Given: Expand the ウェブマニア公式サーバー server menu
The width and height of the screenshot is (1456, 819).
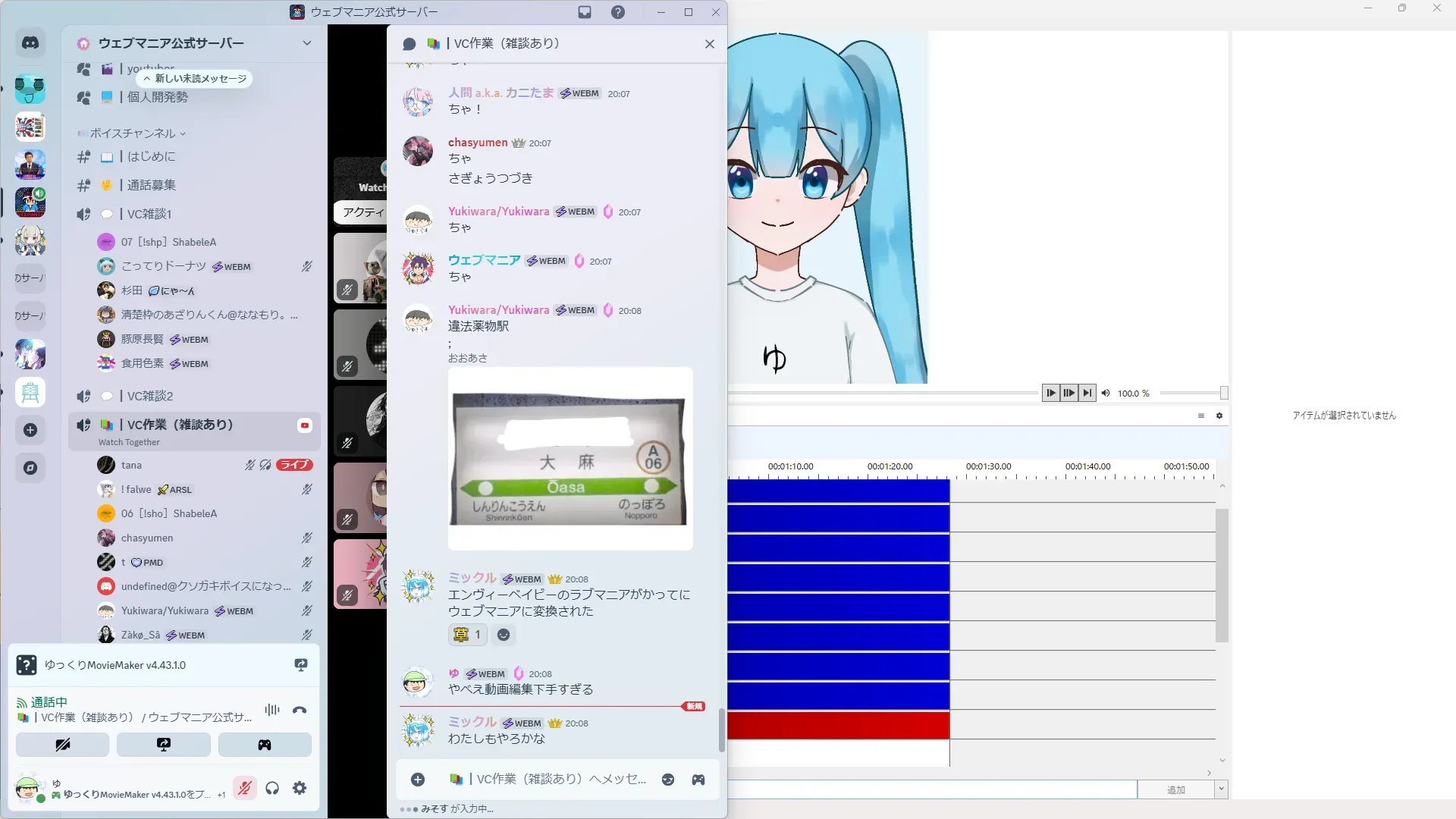Looking at the screenshot, I should coord(306,43).
